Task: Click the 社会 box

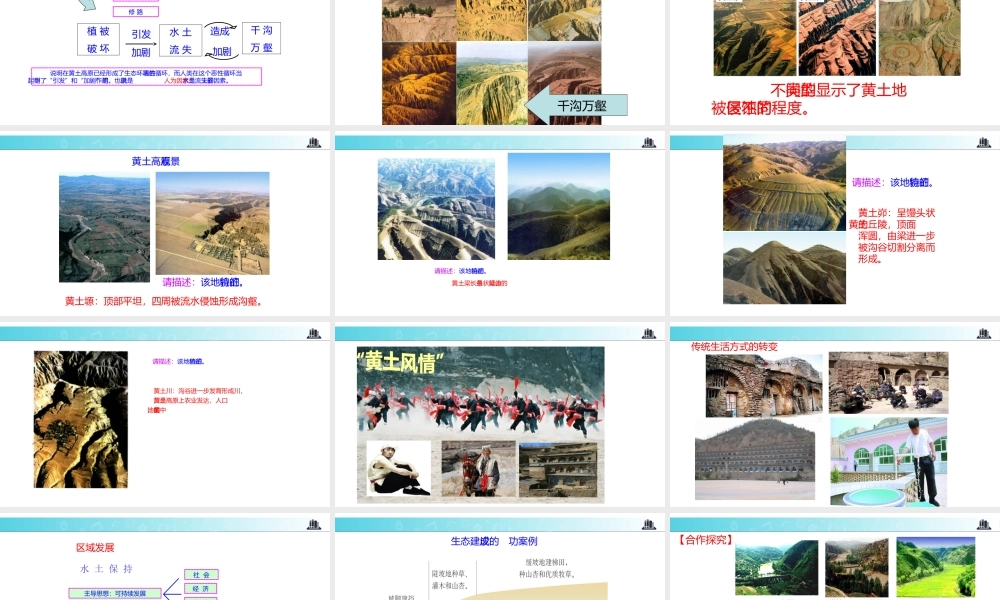Action: pos(201,574)
